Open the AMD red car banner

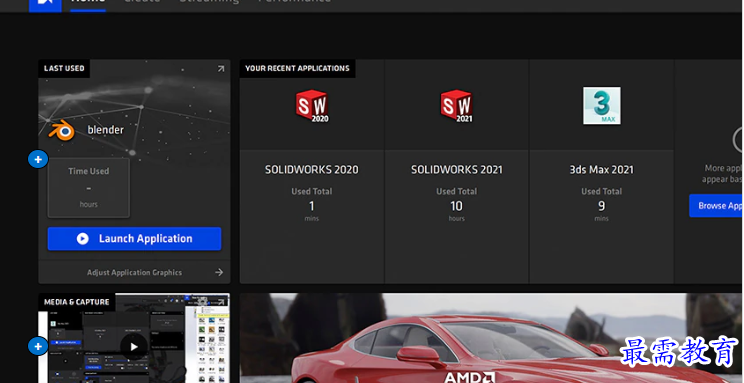[x=492, y=338]
